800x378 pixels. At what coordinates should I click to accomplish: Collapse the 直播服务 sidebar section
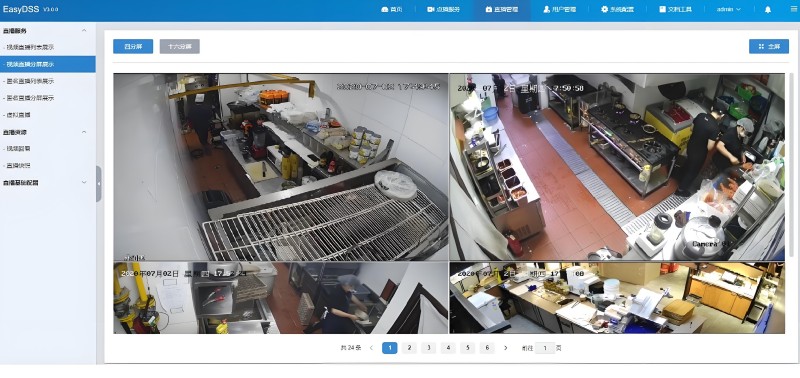84,31
